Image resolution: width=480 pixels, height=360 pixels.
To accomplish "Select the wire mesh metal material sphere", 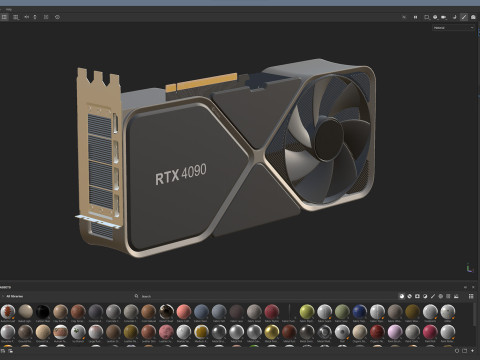I will 324,332.
